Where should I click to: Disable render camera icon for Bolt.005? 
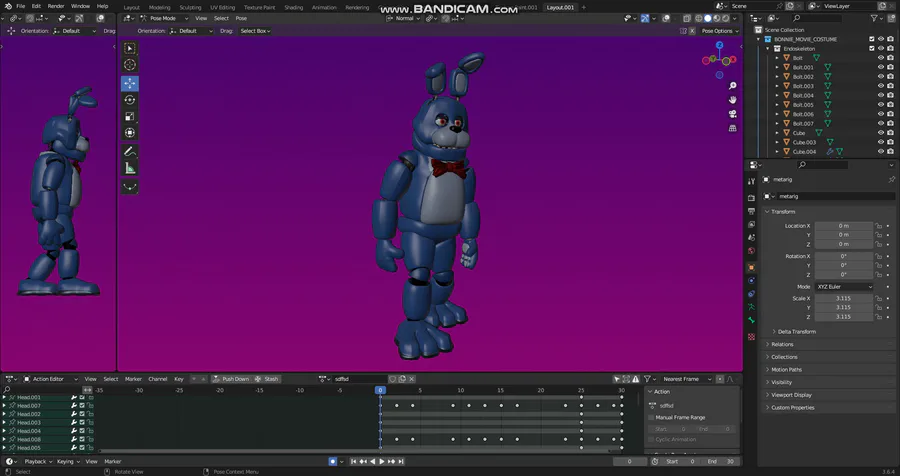tap(890, 105)
